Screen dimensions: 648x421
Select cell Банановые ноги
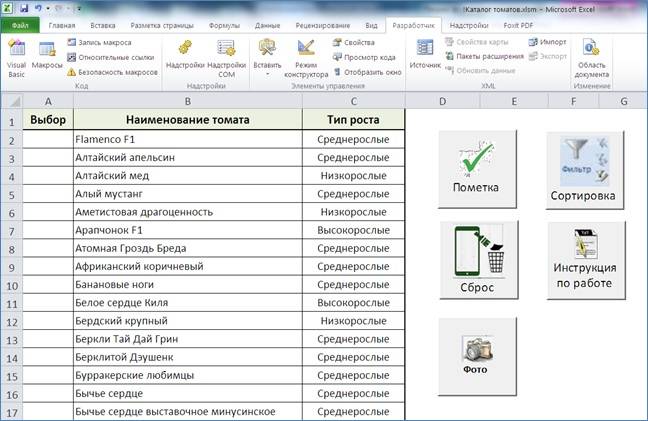pyautogui.click(x=188, y=285)
